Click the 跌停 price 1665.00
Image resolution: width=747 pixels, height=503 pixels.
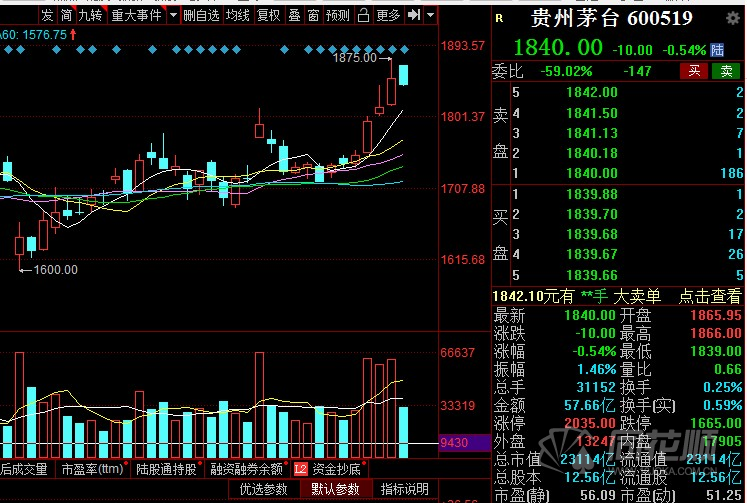click(x=716, y=423)
